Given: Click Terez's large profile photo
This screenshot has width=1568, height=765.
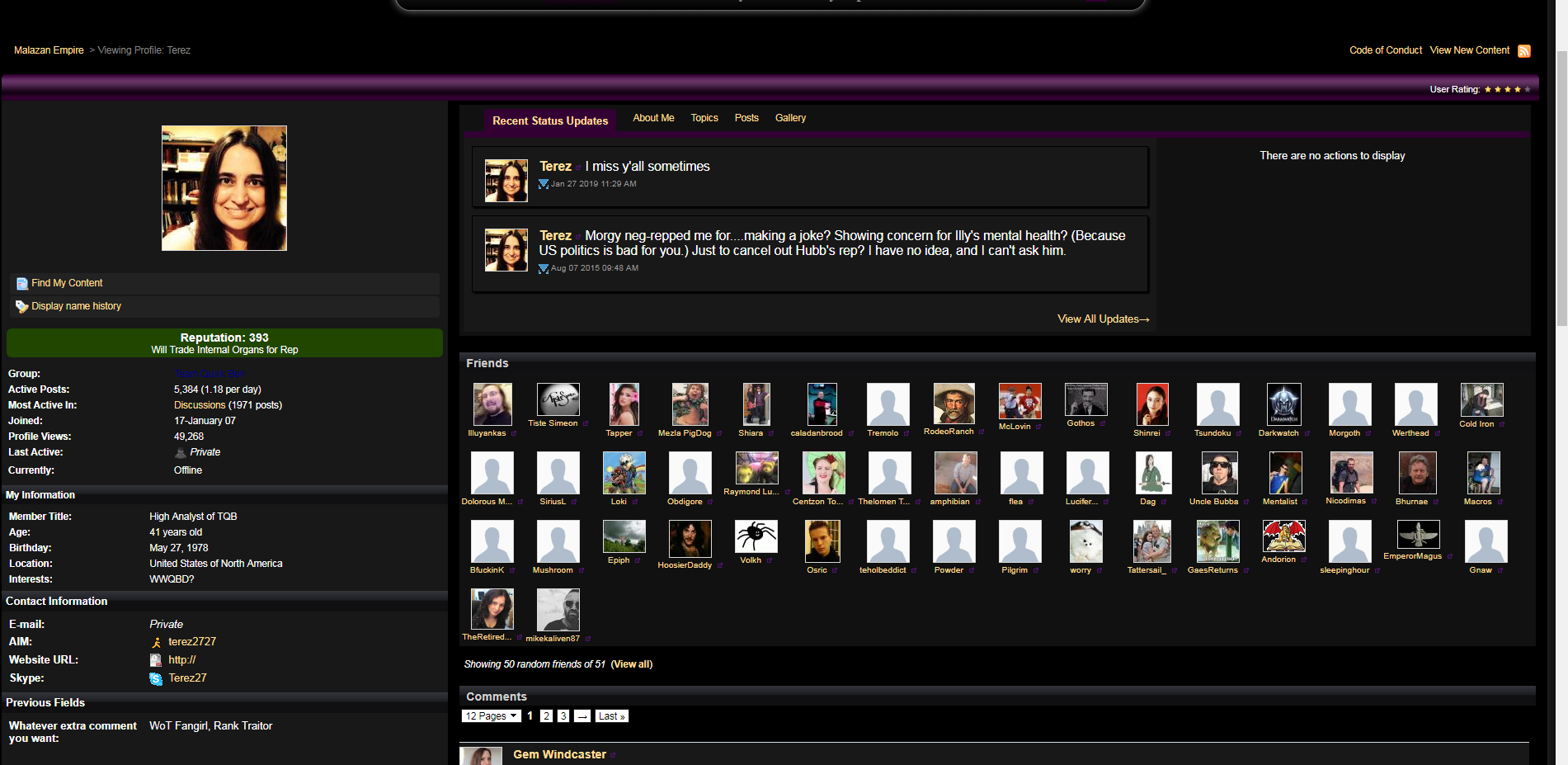Looking at the screenshot, I should point(224,188).
